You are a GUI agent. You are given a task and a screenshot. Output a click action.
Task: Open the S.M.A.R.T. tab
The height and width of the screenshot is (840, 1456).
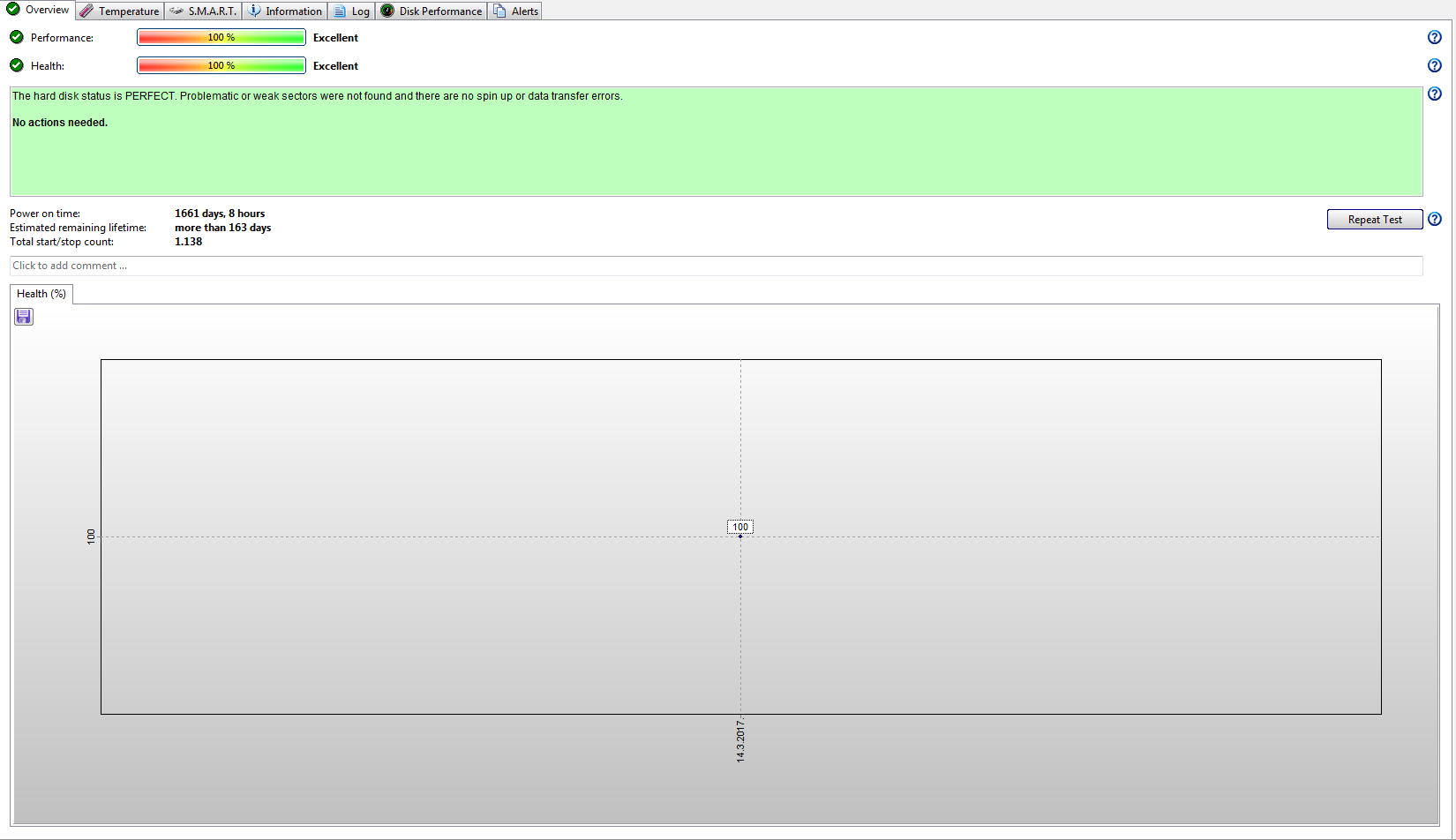tap(203, 11)
